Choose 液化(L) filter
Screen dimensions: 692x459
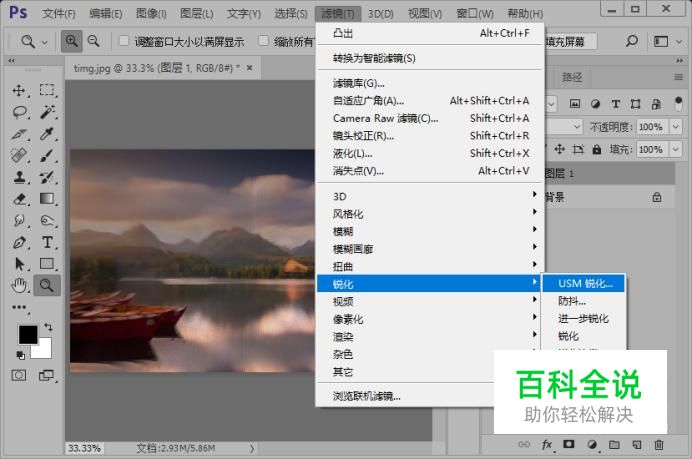point(430,153)
